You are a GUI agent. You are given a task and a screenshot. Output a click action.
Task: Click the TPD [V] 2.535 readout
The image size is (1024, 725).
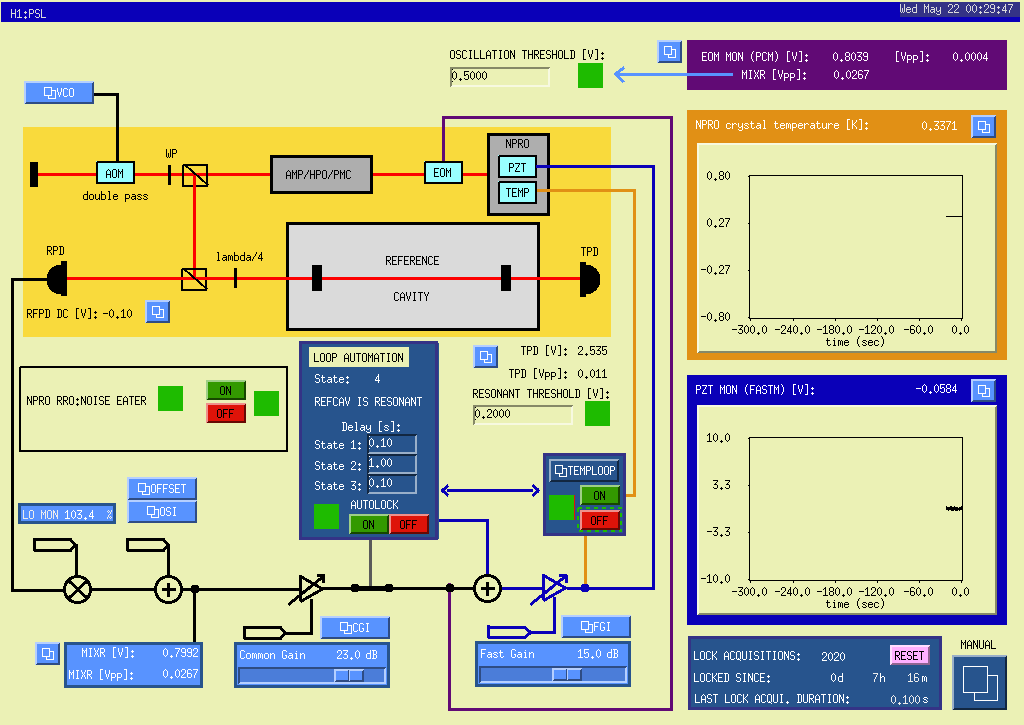click(592, 351)
